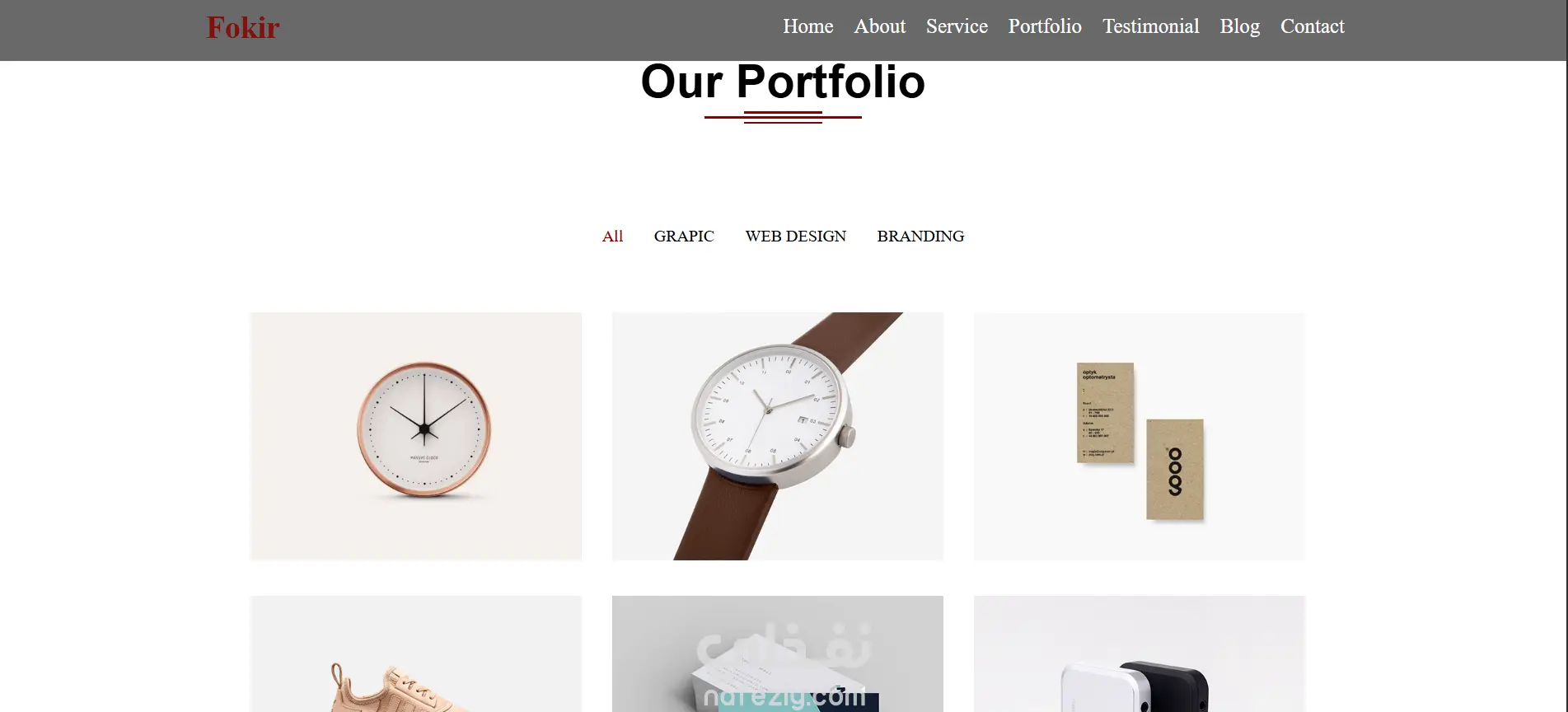Open the blurred business card thumbnail
Viewport: 1568px width, 712px height.
click(x=778, y=653)
